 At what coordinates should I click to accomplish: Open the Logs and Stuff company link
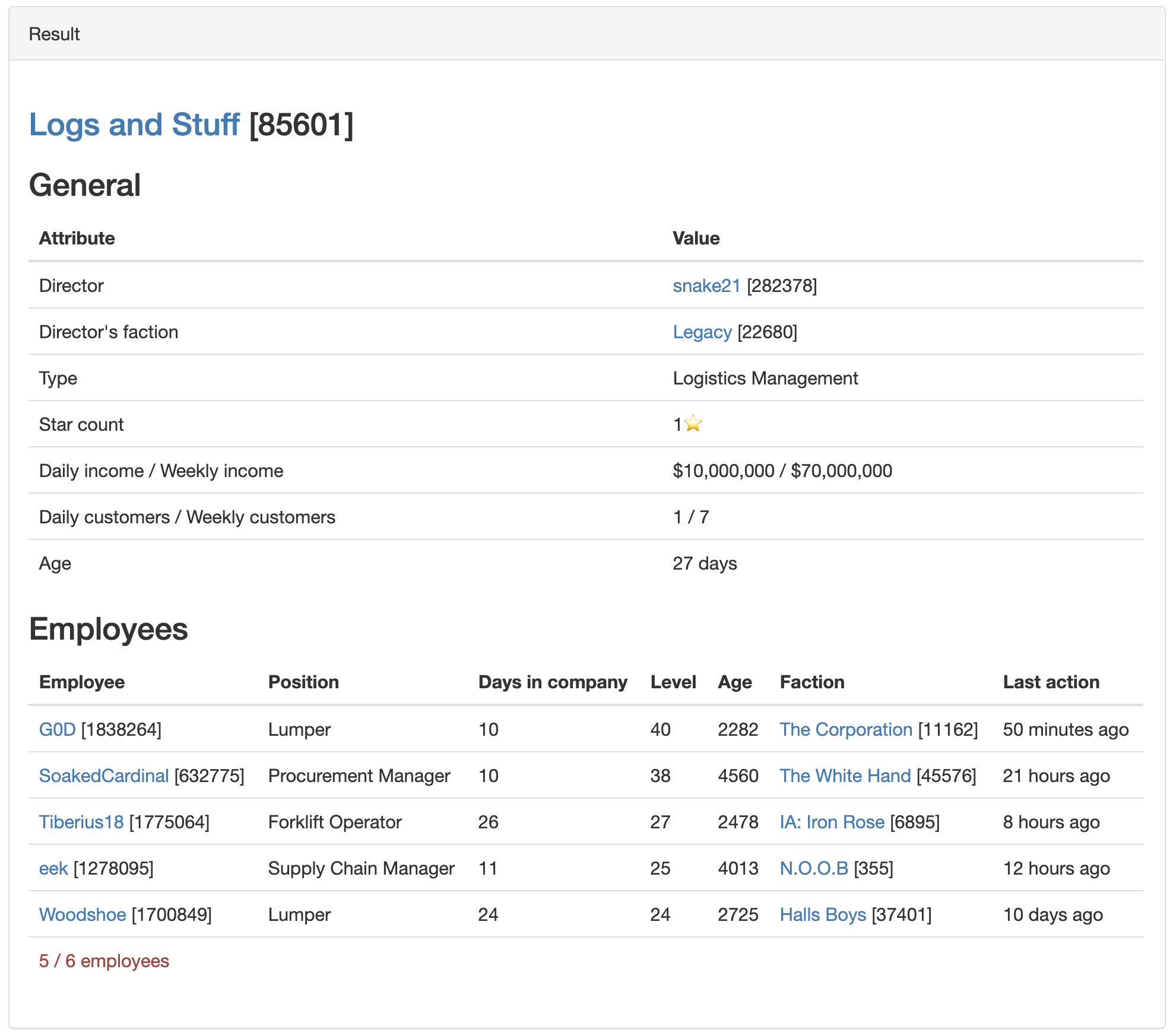[134, 125]
